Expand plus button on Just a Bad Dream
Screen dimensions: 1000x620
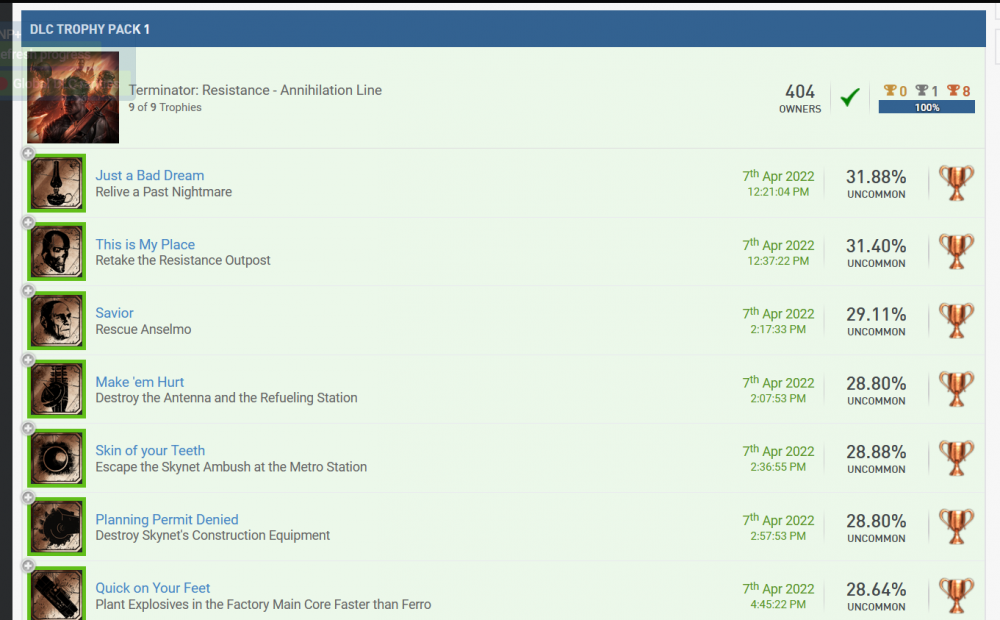click(x=28, y=154)
